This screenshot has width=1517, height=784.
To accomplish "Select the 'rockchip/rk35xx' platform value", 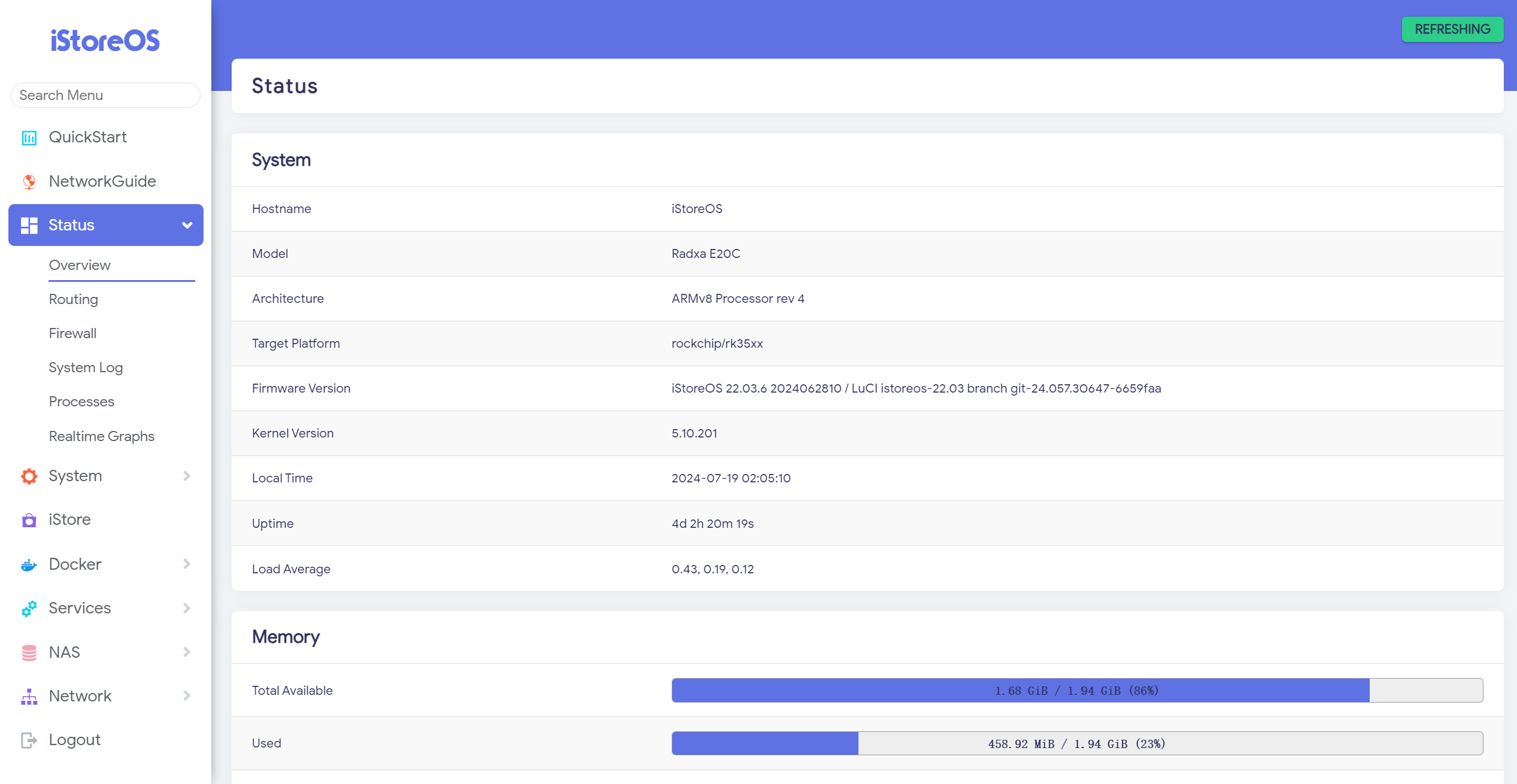I will click(x=717, y=344).
